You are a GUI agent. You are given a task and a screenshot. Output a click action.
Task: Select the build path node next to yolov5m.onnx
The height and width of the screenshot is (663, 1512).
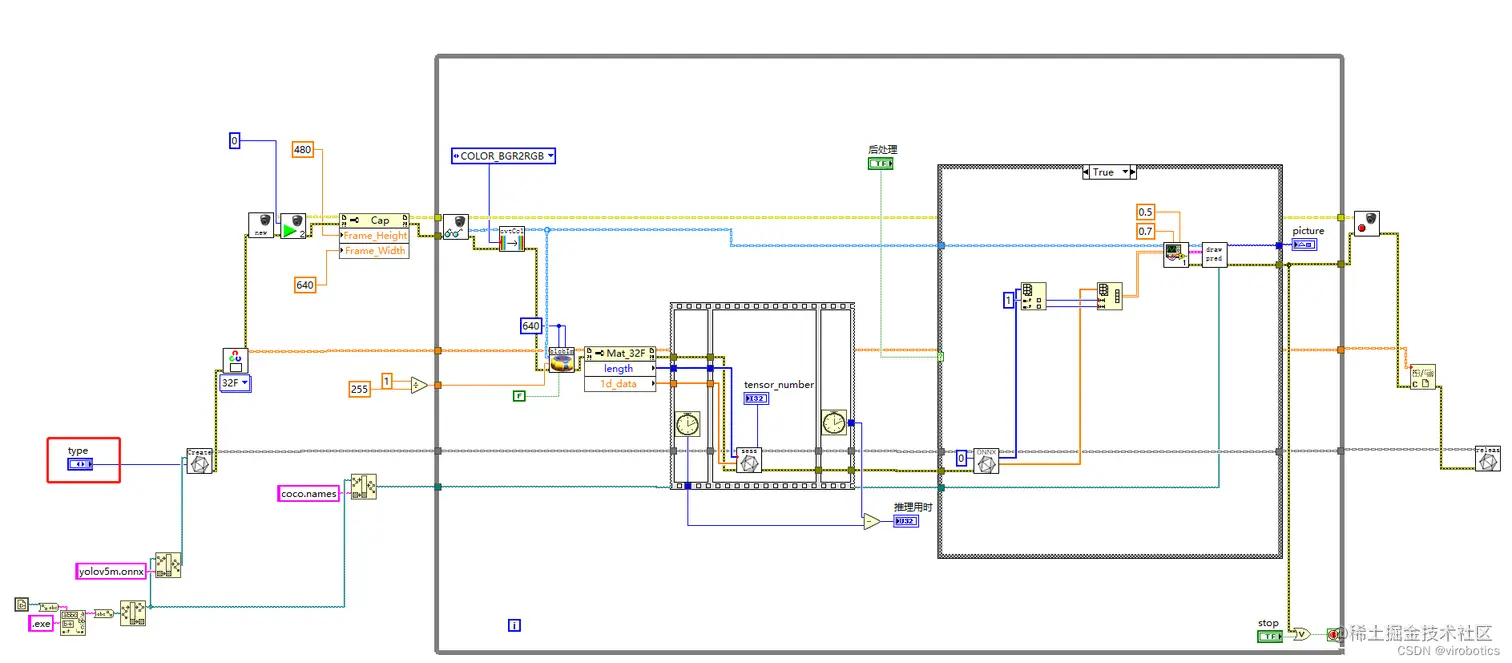click(x=167, y=565)
